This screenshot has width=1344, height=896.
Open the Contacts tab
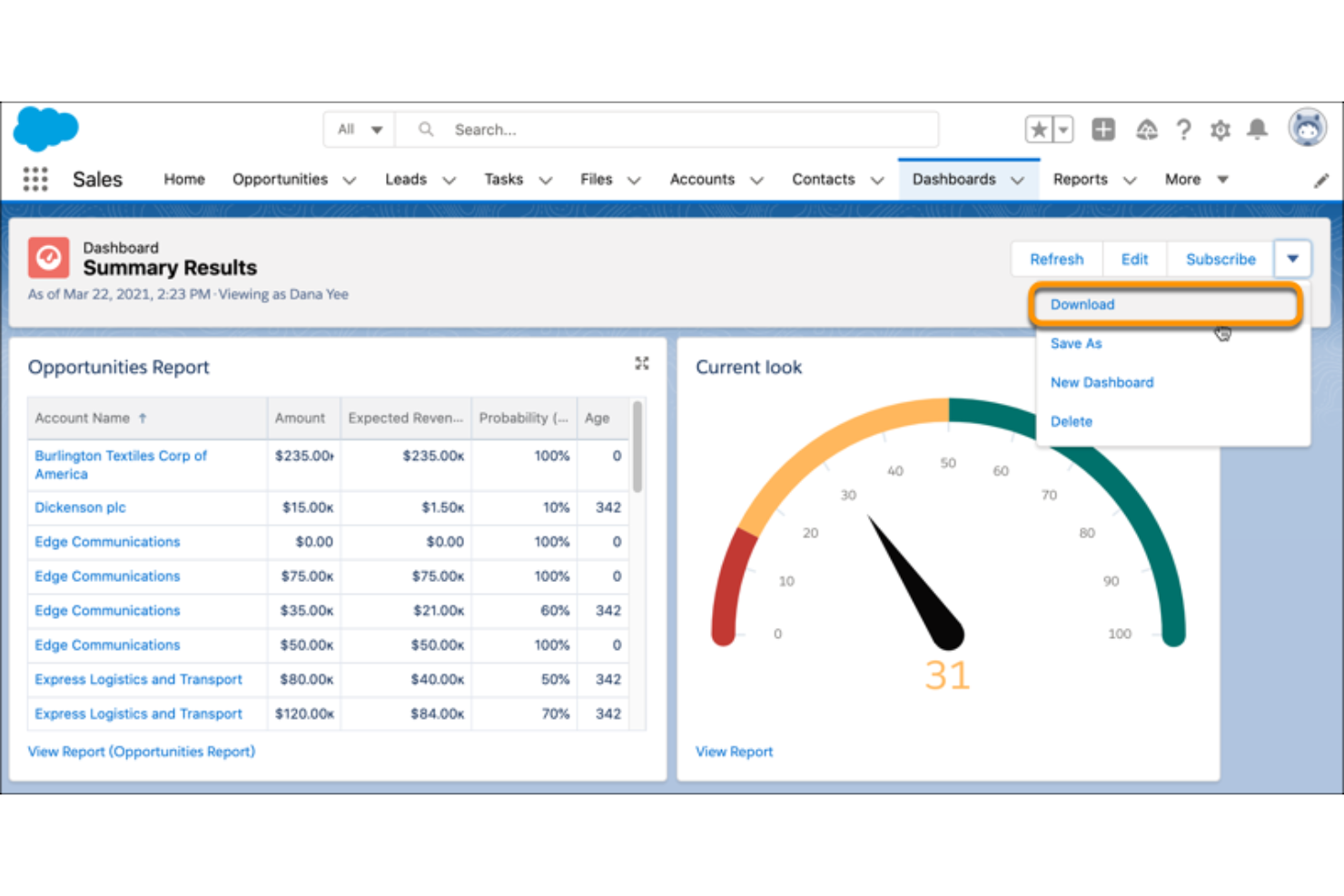[824, 179]
